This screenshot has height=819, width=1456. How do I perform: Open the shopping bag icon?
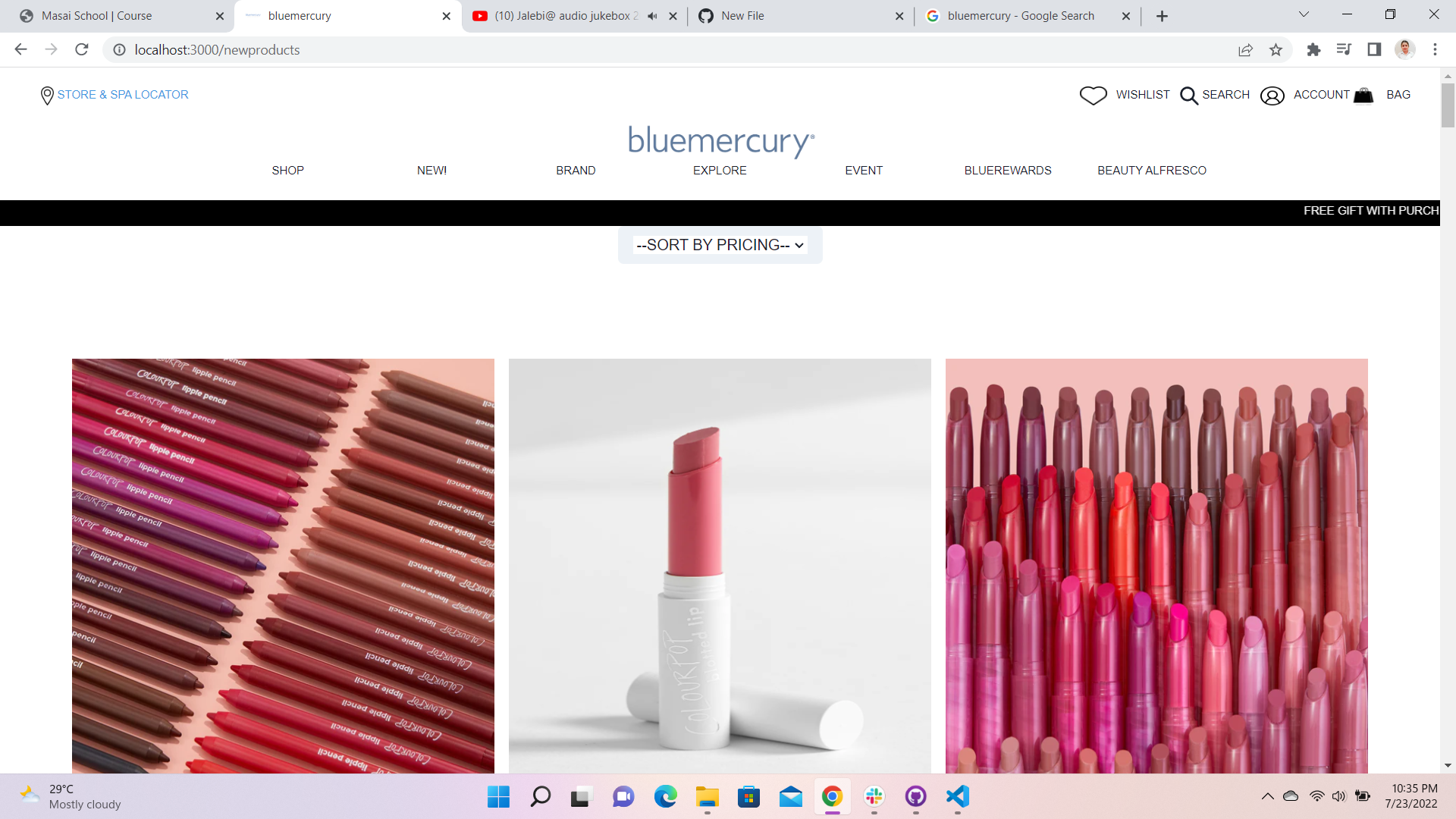(x=1363, y=96)
